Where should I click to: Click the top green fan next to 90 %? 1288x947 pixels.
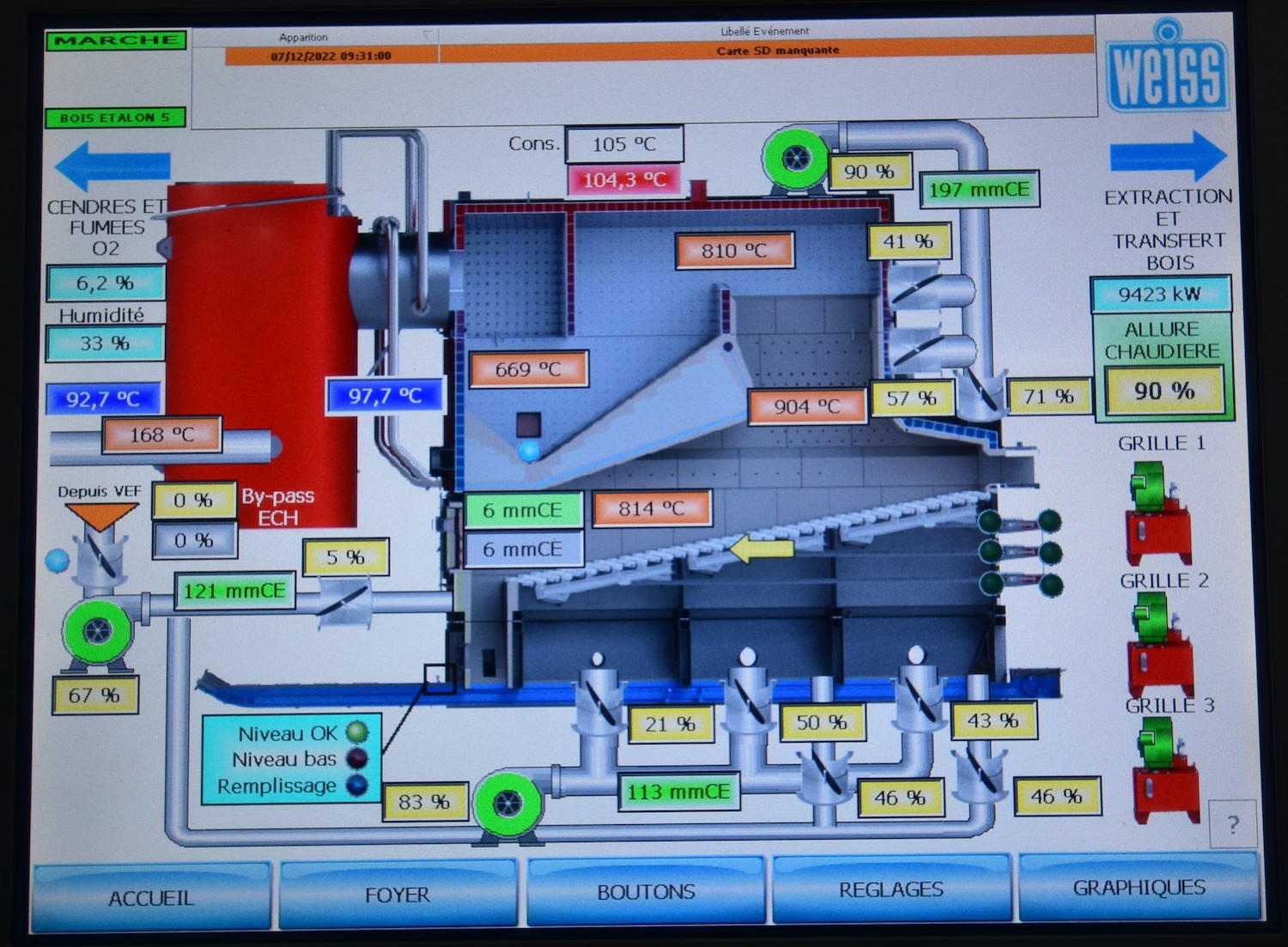click(795, 158)
